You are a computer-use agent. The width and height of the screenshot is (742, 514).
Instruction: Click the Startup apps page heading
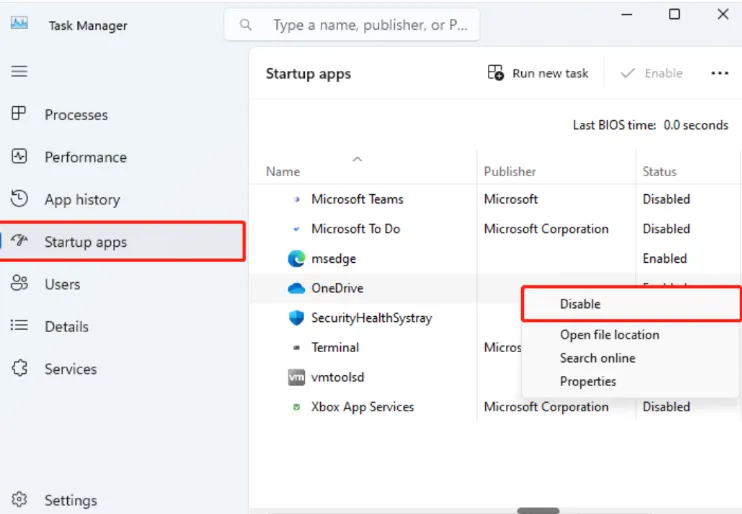pos(308,74)
